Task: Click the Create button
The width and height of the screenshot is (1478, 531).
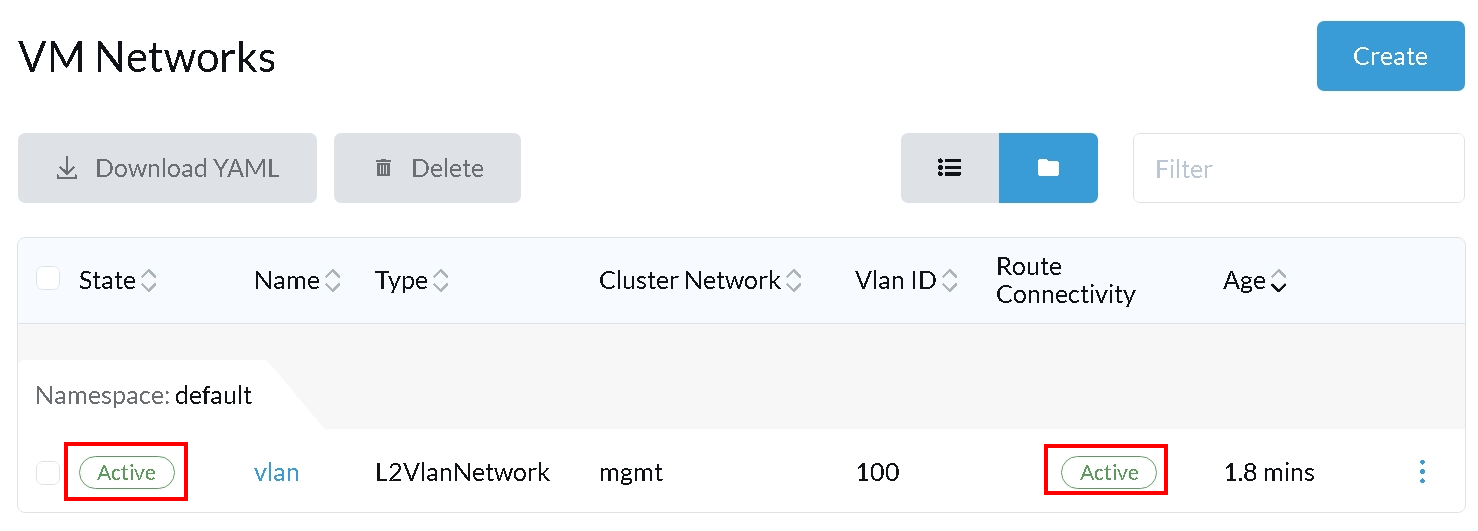Action: coord(1390,56)
